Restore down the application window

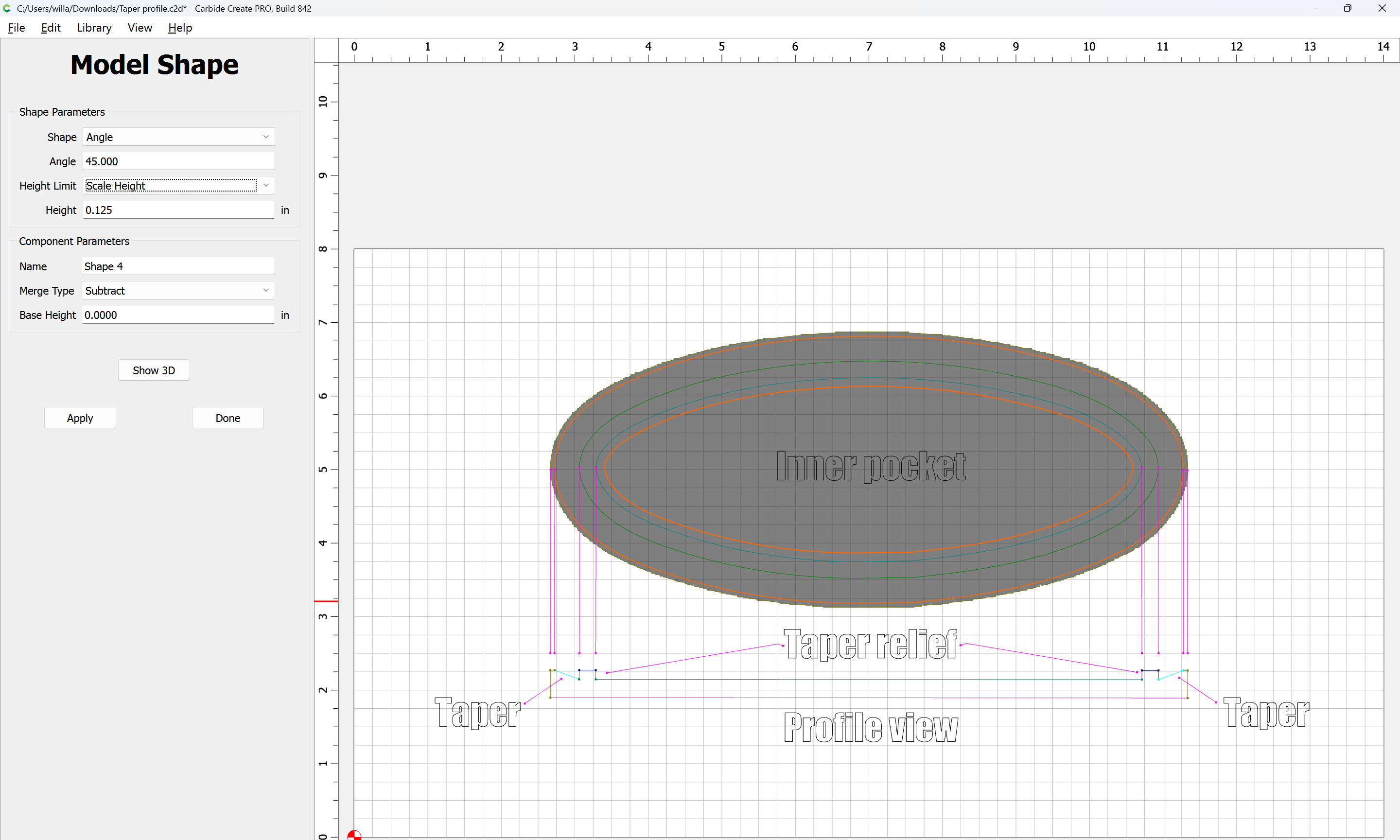[x=1347, y=8]
